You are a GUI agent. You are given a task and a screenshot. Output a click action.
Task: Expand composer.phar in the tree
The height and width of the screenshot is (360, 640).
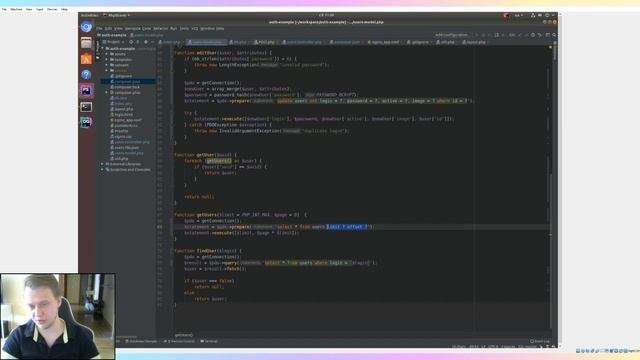107,93
